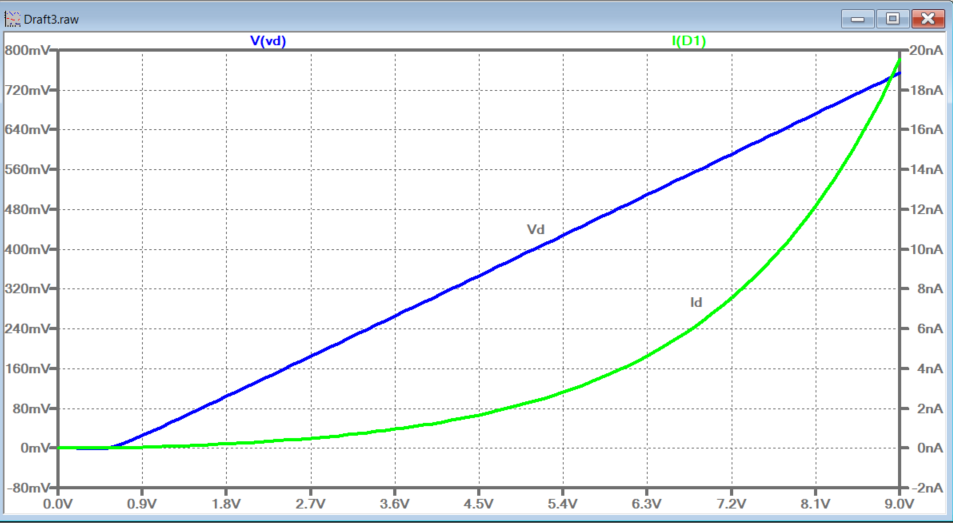Click the 14nA right axis label
Viewport: 953px width, 523px height.
(924, 169)
